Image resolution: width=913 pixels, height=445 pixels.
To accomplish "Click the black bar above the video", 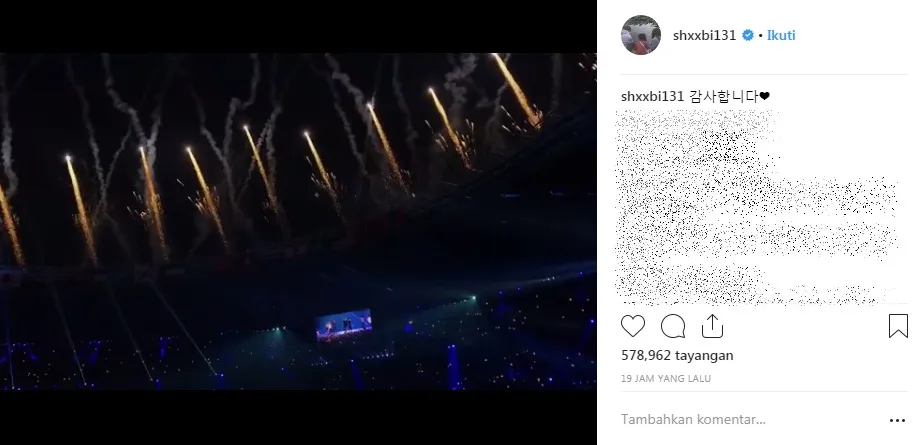I will [x=298, y=27].
